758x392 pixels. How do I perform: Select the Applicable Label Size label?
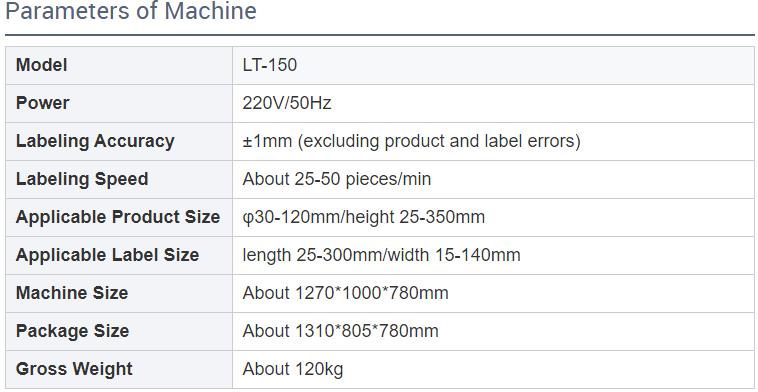107,255
